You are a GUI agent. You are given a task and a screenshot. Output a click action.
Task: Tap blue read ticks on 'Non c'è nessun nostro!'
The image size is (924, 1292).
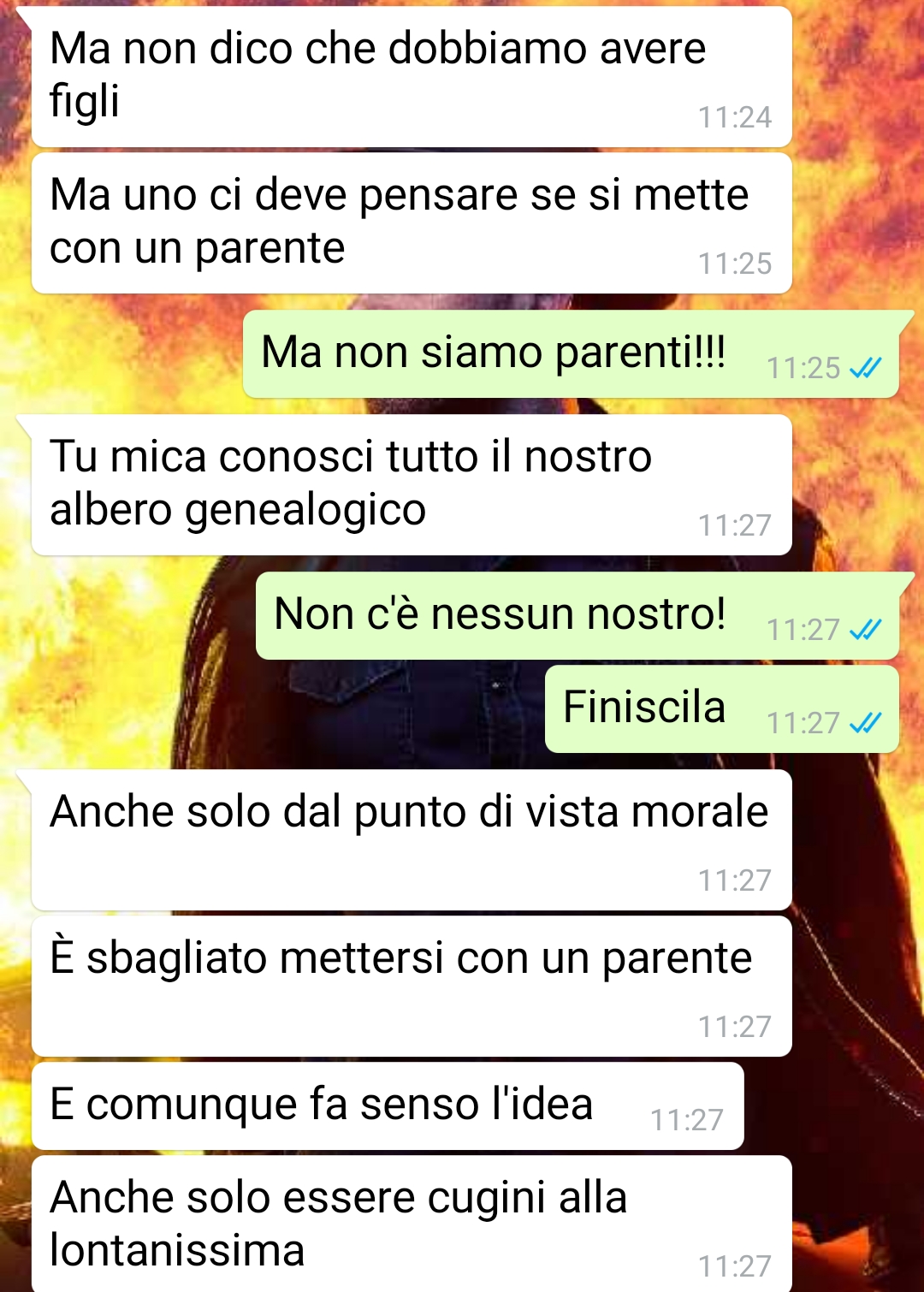(x=865, y=630)
